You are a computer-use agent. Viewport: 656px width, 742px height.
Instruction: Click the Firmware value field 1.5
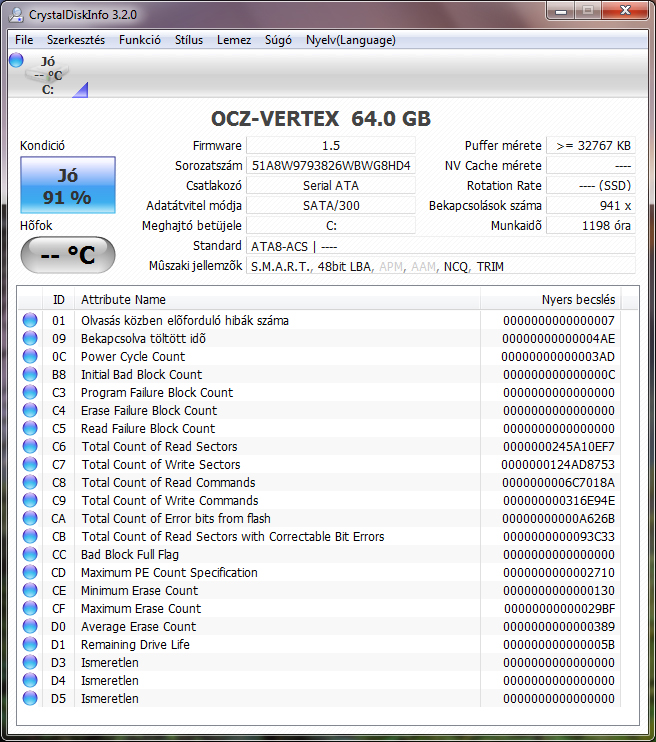[x=331, y=146]
